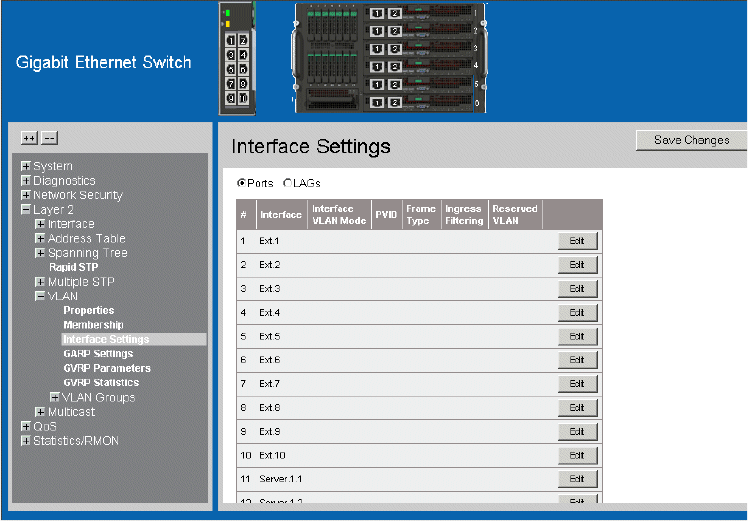Select the LAGs radio button

(x=288, y=184)
